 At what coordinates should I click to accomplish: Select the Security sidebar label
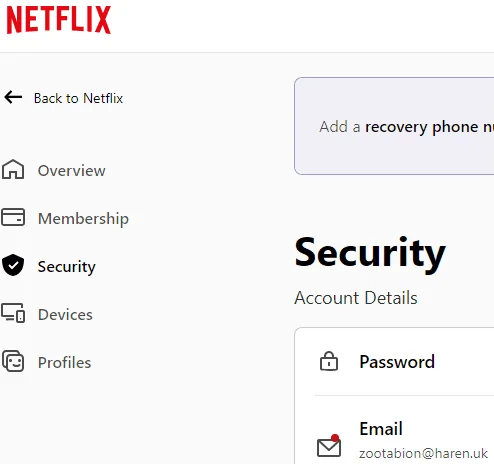tap(67, 267)
